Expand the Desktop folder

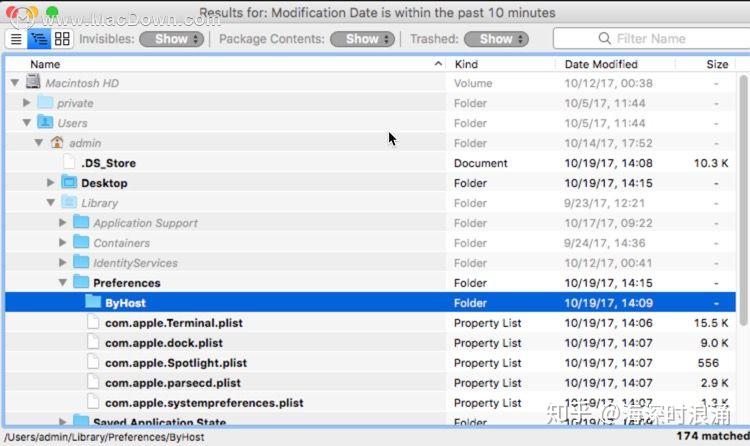point(50,182)
